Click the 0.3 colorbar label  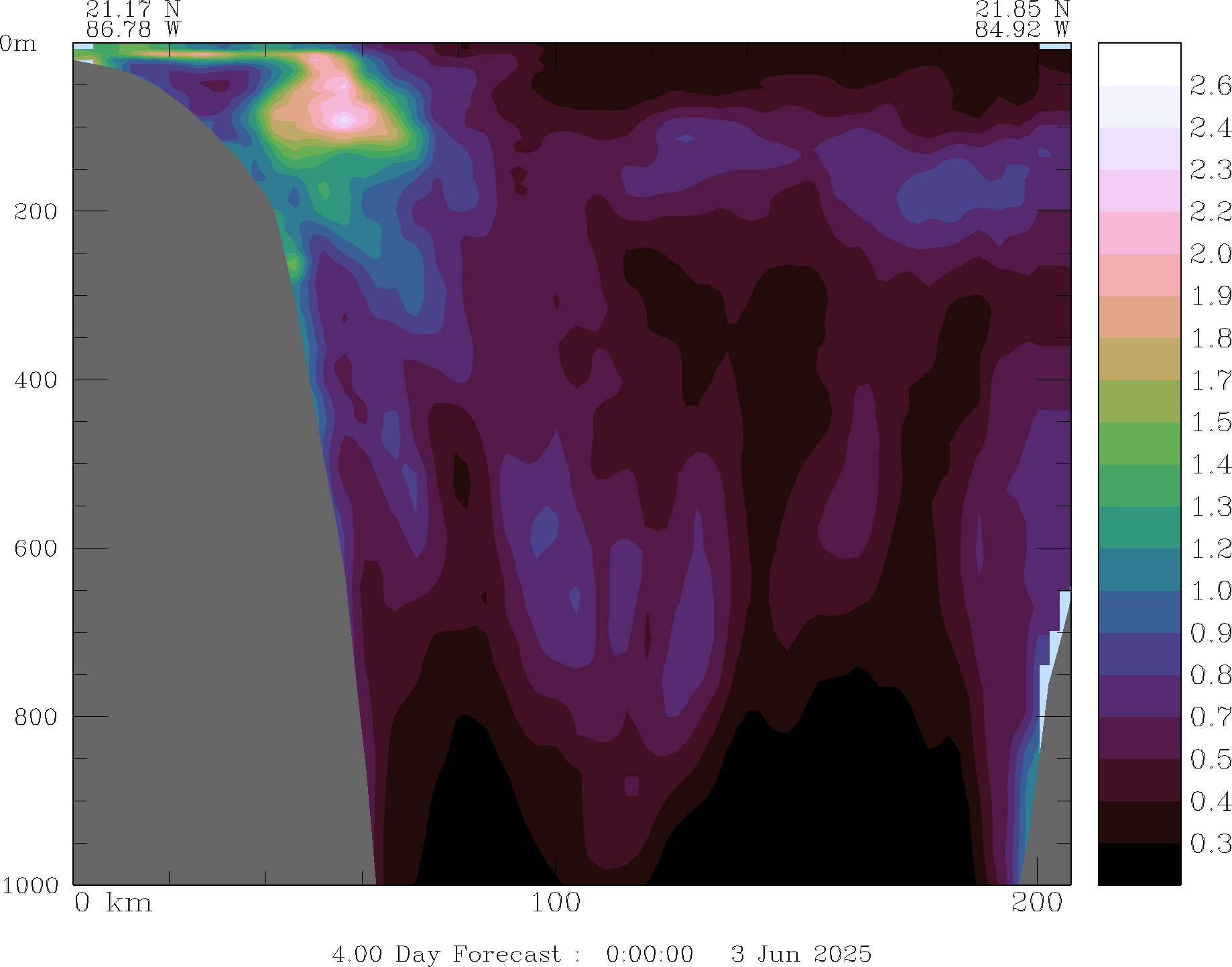click(1210, 844)
